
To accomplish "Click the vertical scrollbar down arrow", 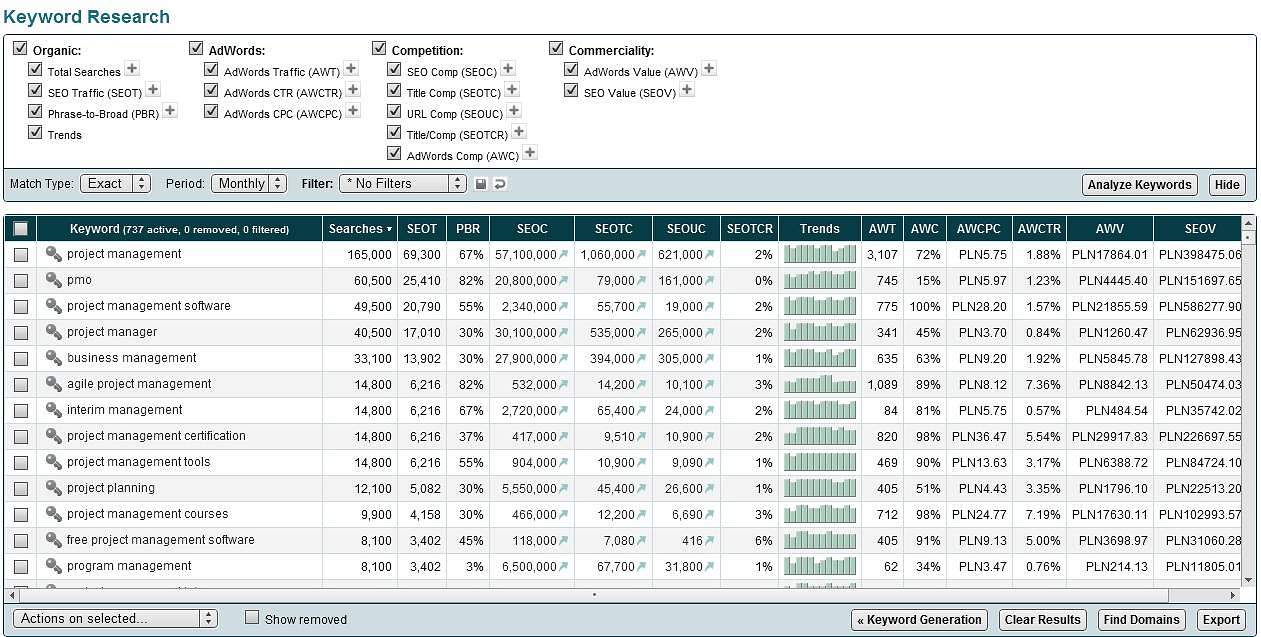I will [1248, 579].
